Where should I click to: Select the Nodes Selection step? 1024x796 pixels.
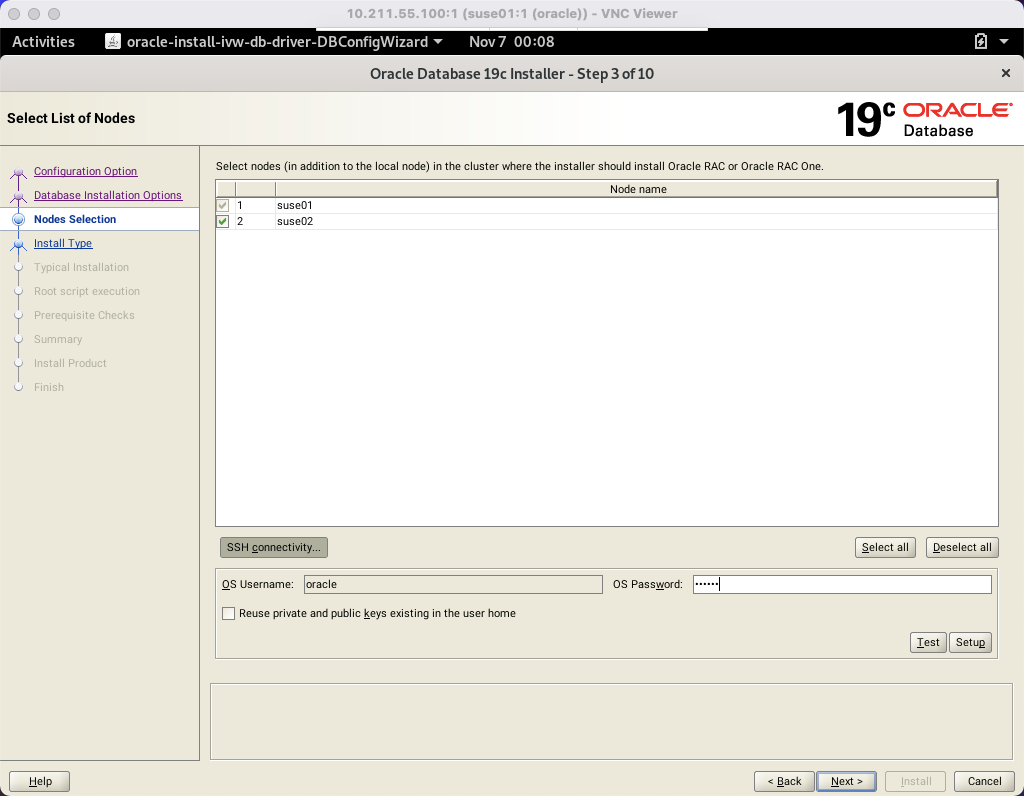point(75,219)
